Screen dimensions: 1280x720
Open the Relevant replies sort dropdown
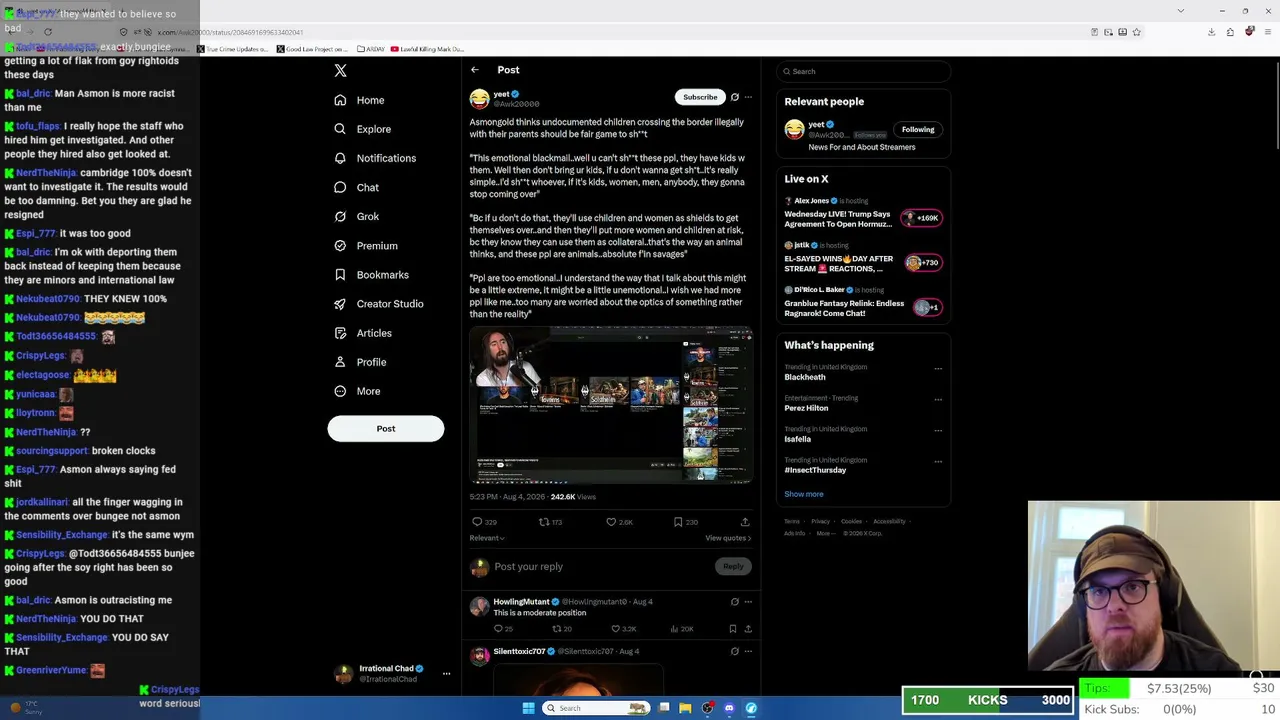(x=487, y=538)
